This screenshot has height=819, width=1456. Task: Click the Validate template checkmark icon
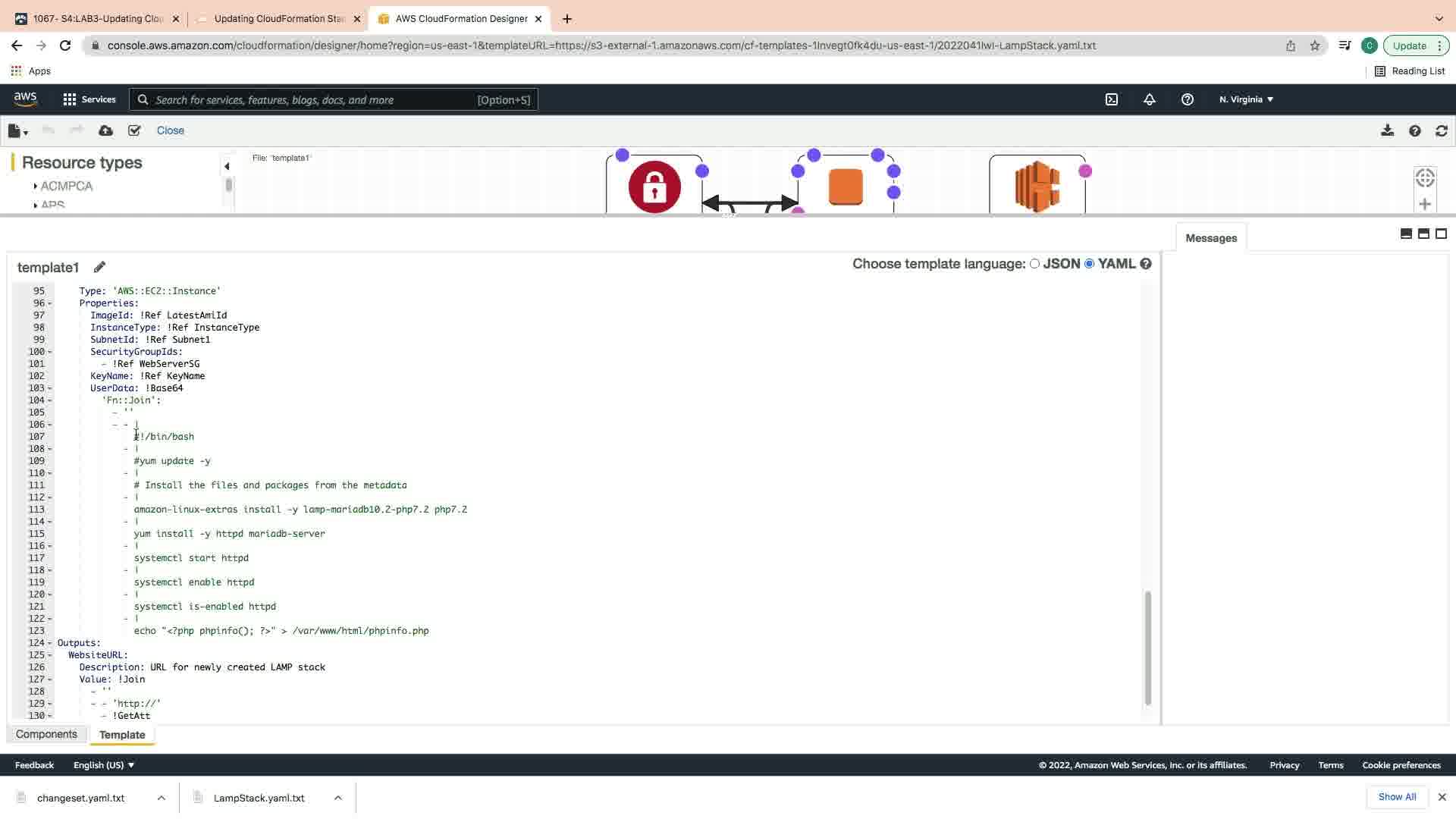(x=134, y=130)
